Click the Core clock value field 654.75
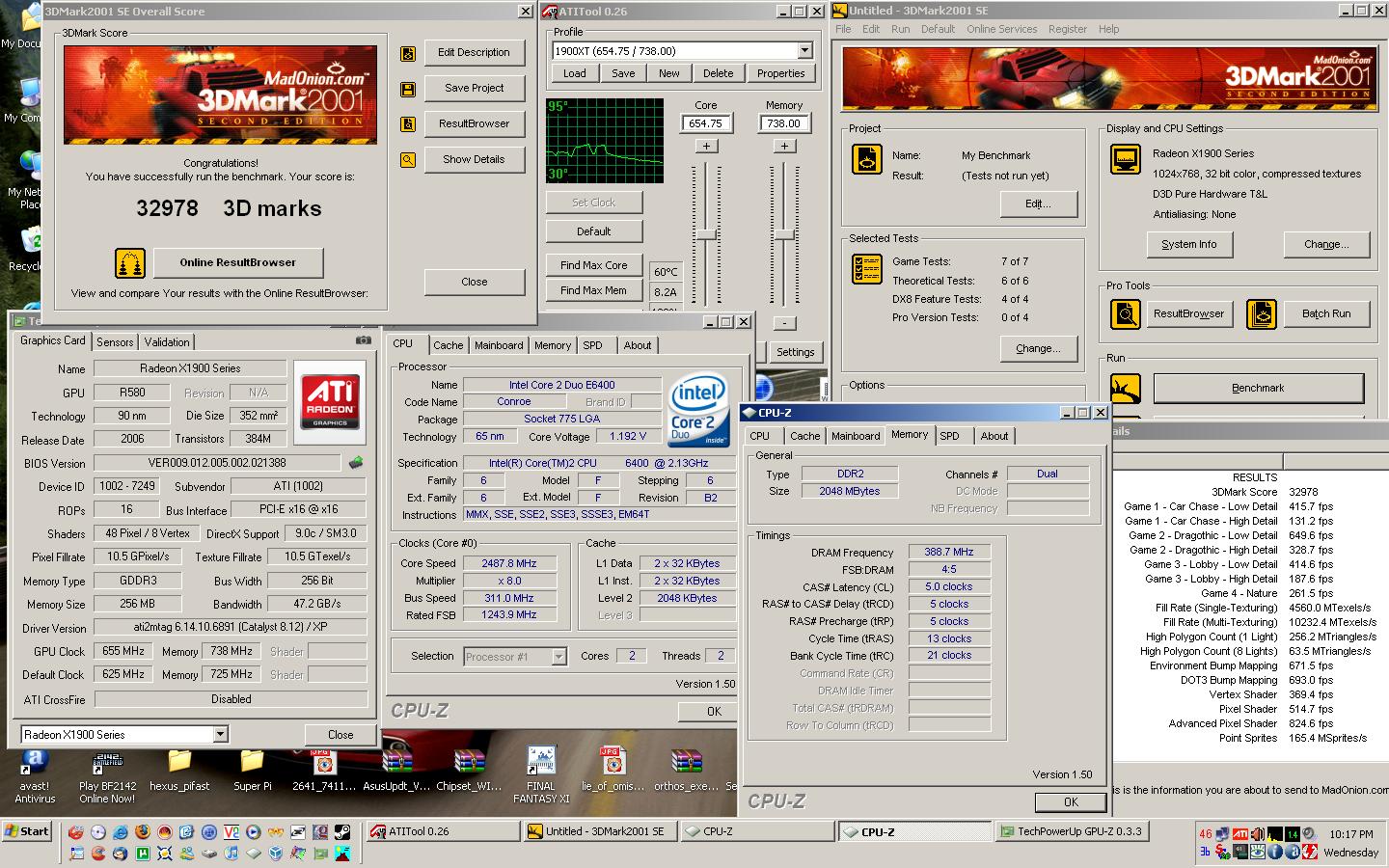This screenshot has width=1389, height=868. coord(706,123)
